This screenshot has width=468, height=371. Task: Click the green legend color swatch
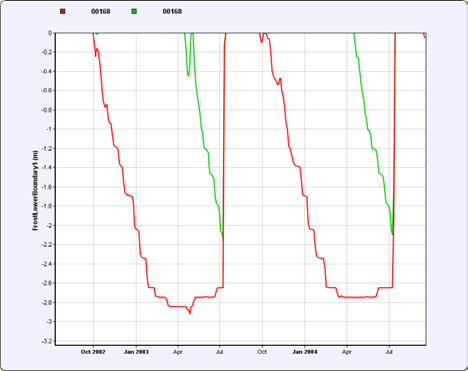click(134, 11)
